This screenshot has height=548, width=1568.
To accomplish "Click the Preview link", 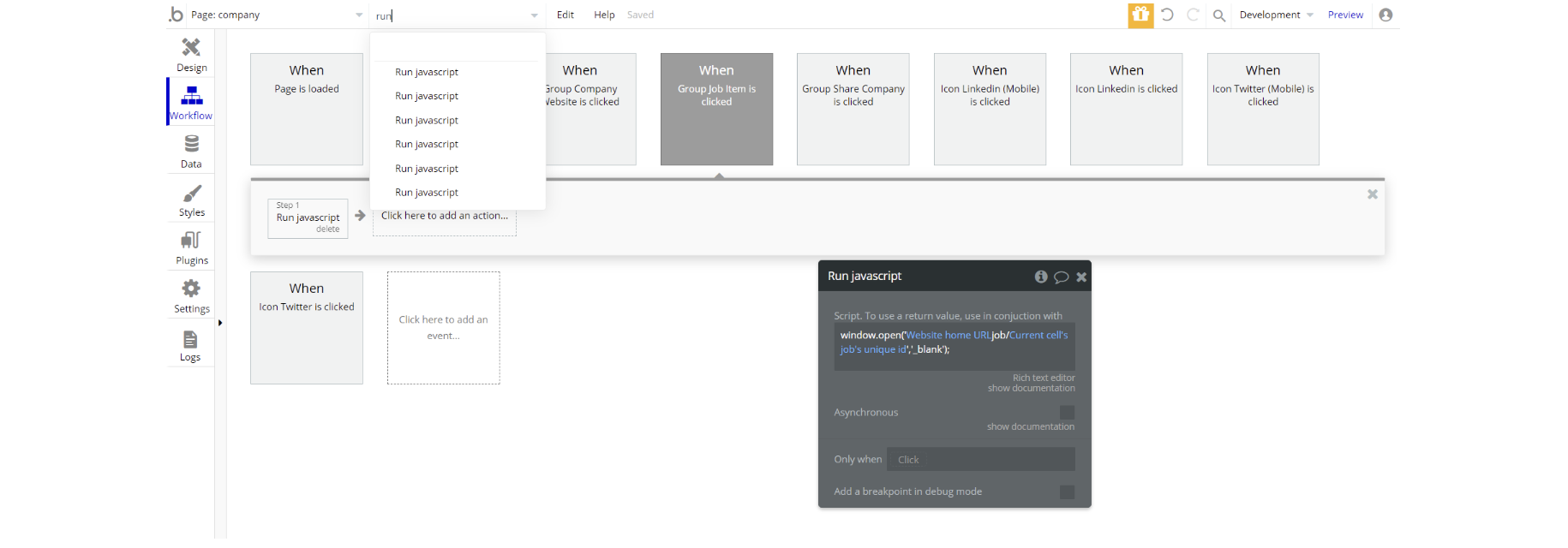I will [x=1345, y=15].
